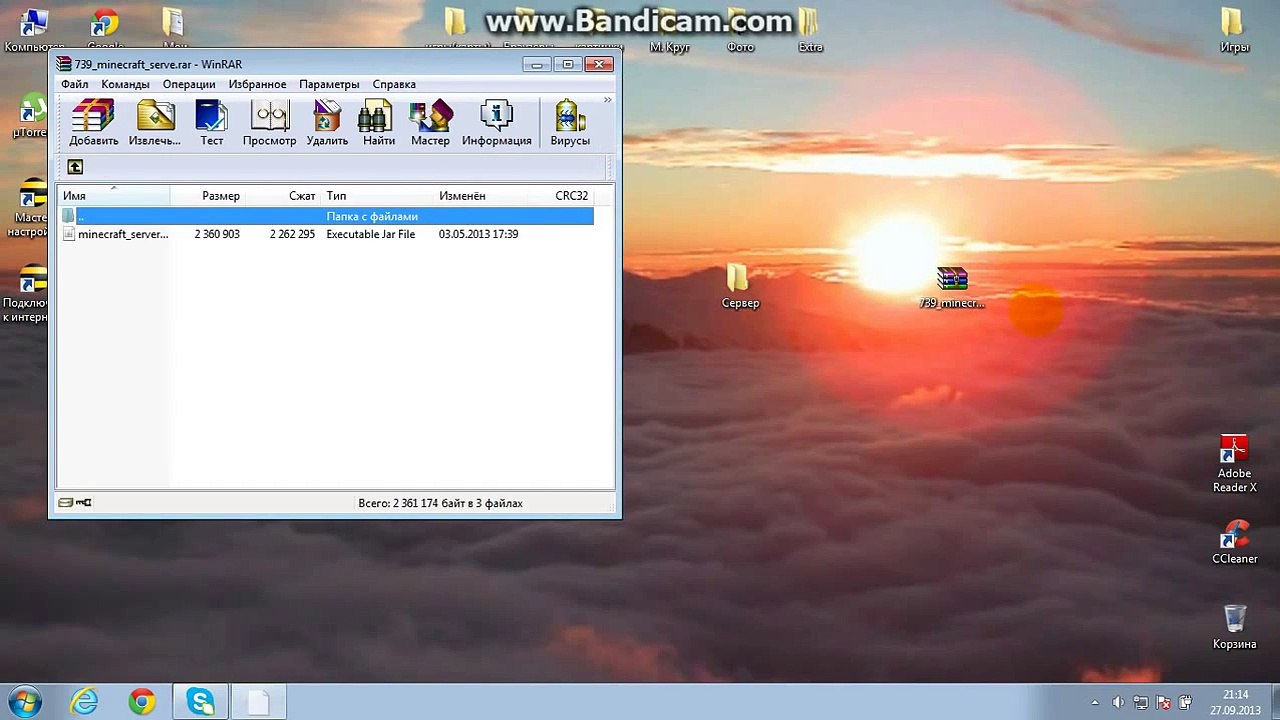Select the Подключение к интернету desktop shortcut
Image resolution: width=1280 pixels, height=720 pixels.
(x=27, y=295)
